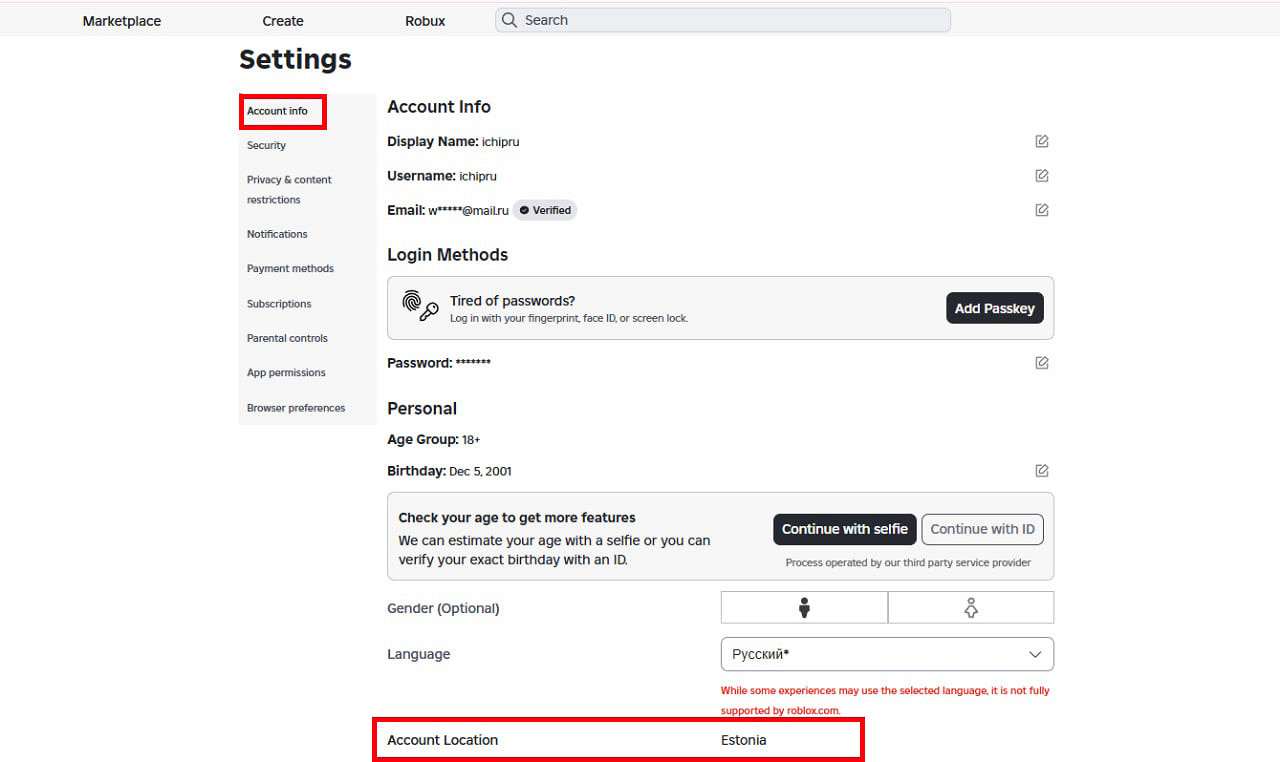The image size is (1280, 762).
Task: Select the female gender icon
Action: coord(970,608)
